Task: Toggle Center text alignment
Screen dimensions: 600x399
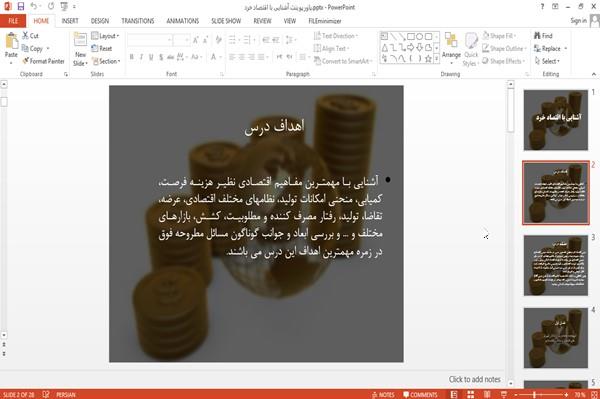Action: point(242,57)
